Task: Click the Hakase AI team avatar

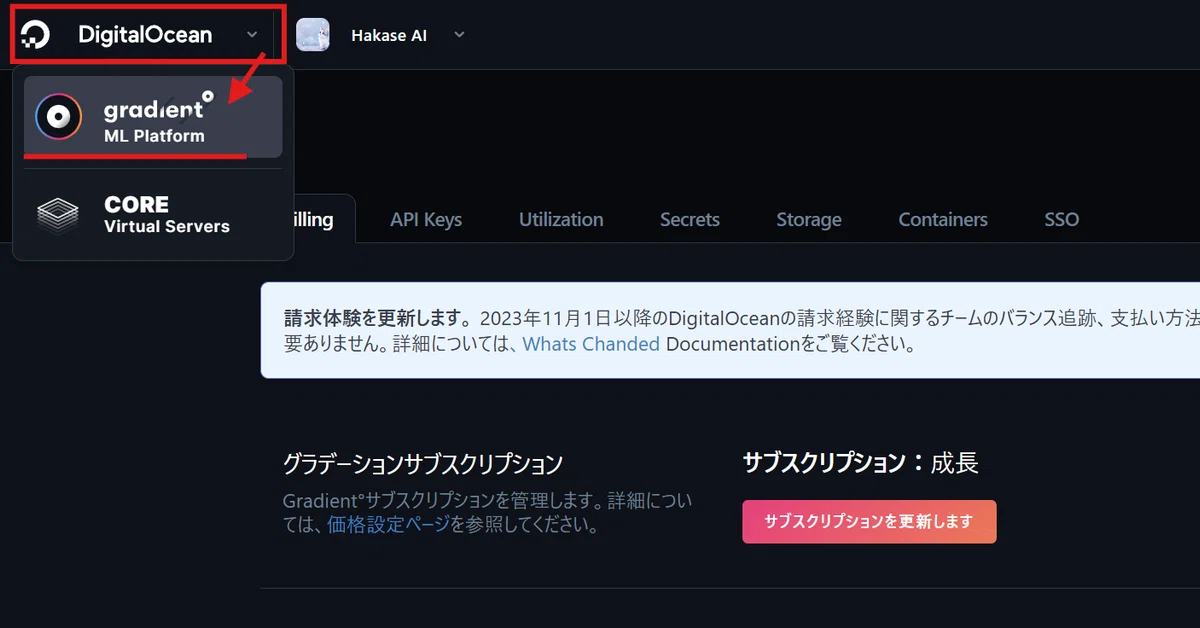Action: 313,35
